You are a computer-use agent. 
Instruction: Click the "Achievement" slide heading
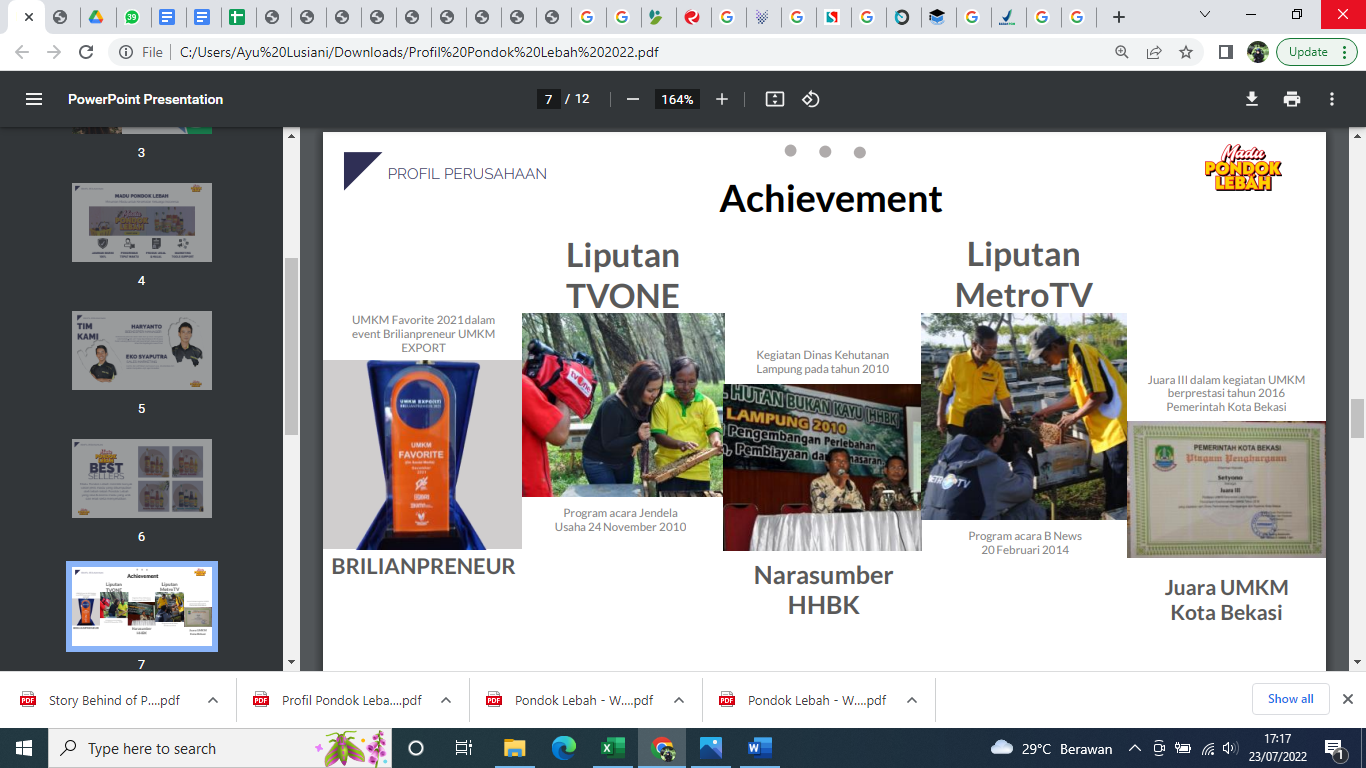coord(831,199)
